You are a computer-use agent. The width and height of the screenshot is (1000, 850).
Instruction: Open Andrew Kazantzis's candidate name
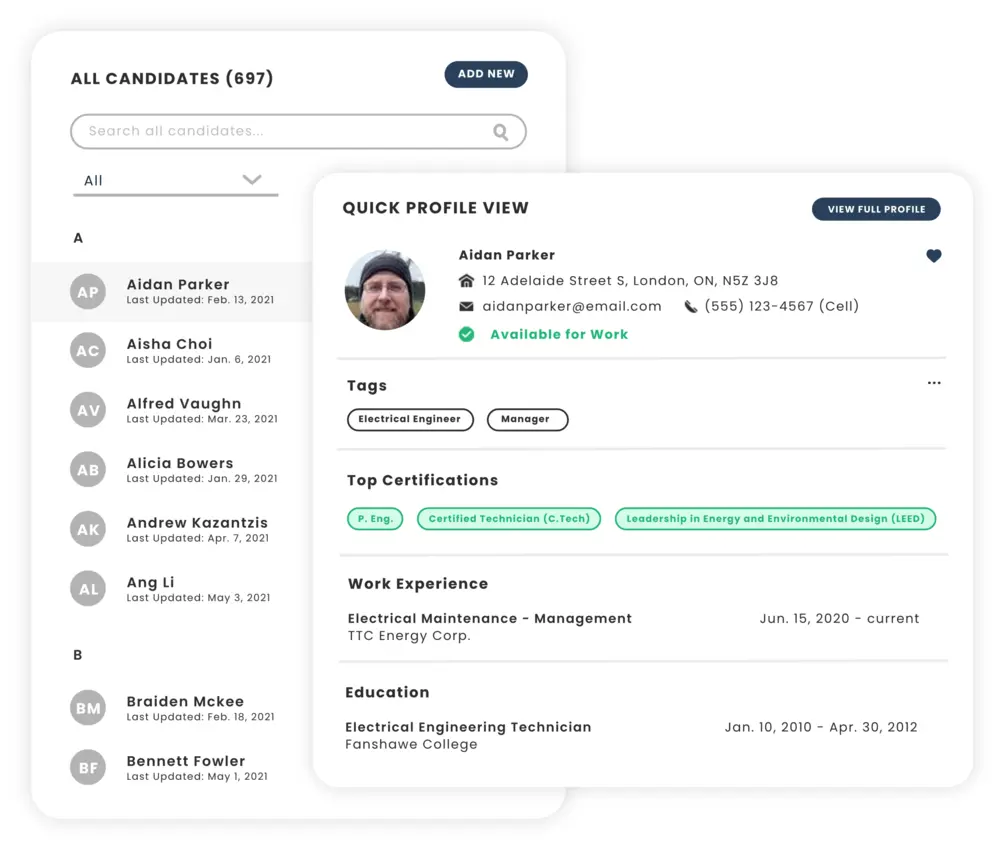click(x=197, y=523)
